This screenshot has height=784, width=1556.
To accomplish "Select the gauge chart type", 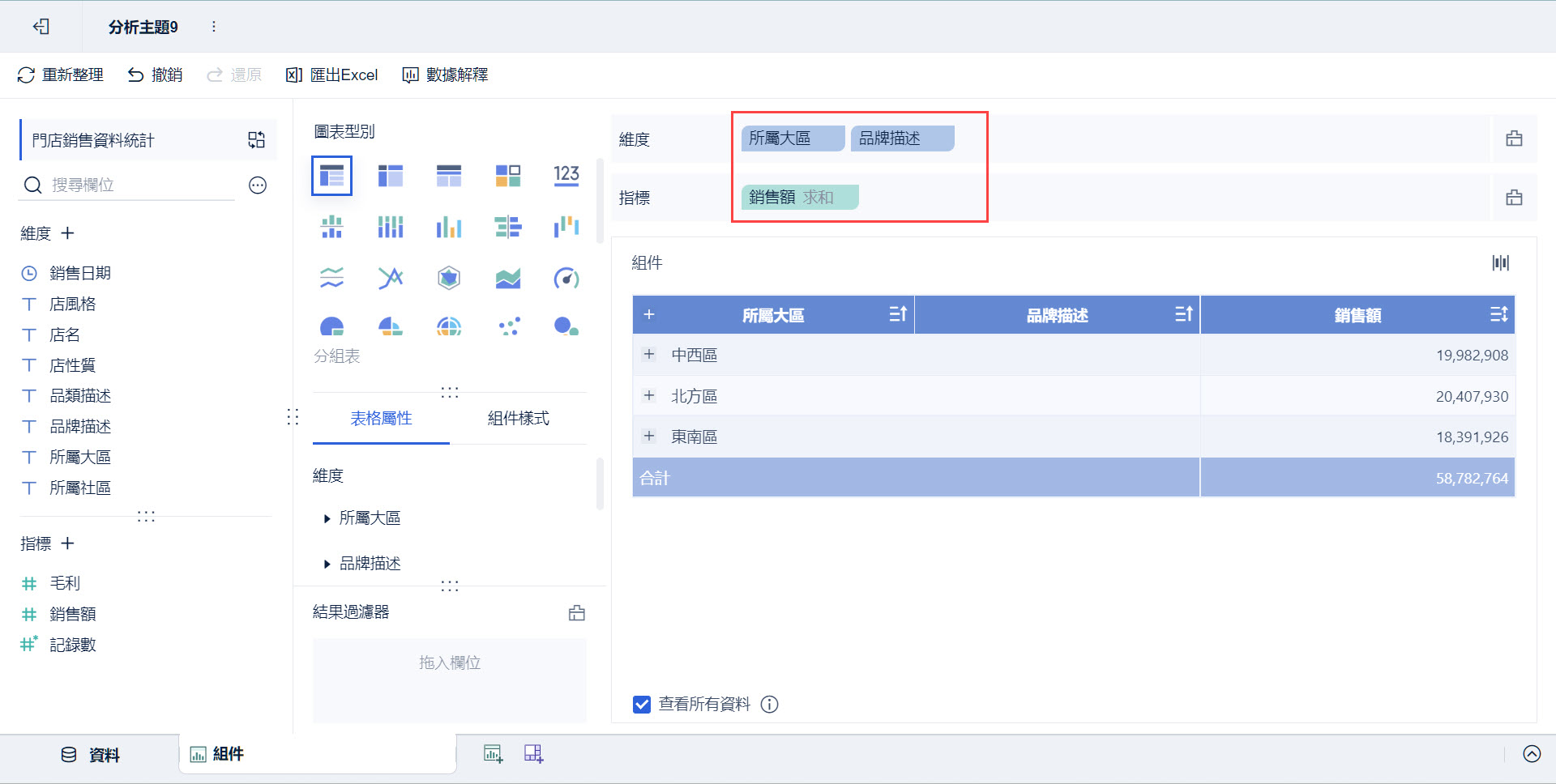I will point(566,278).
